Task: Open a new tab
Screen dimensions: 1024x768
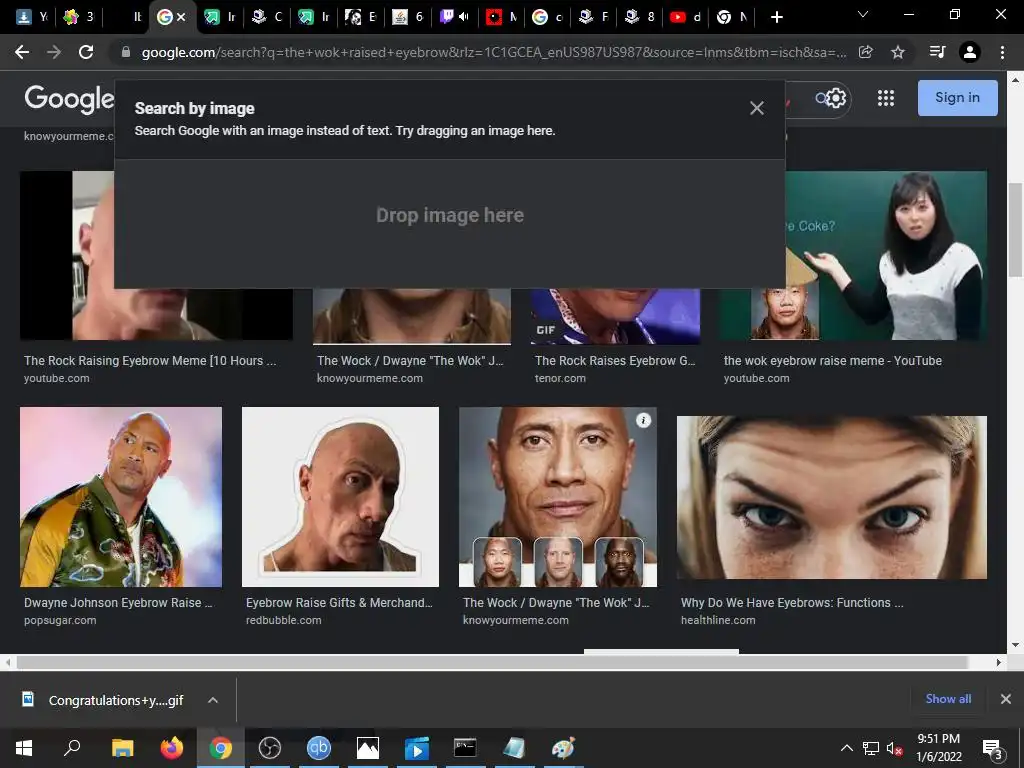Action: [776, 18]
